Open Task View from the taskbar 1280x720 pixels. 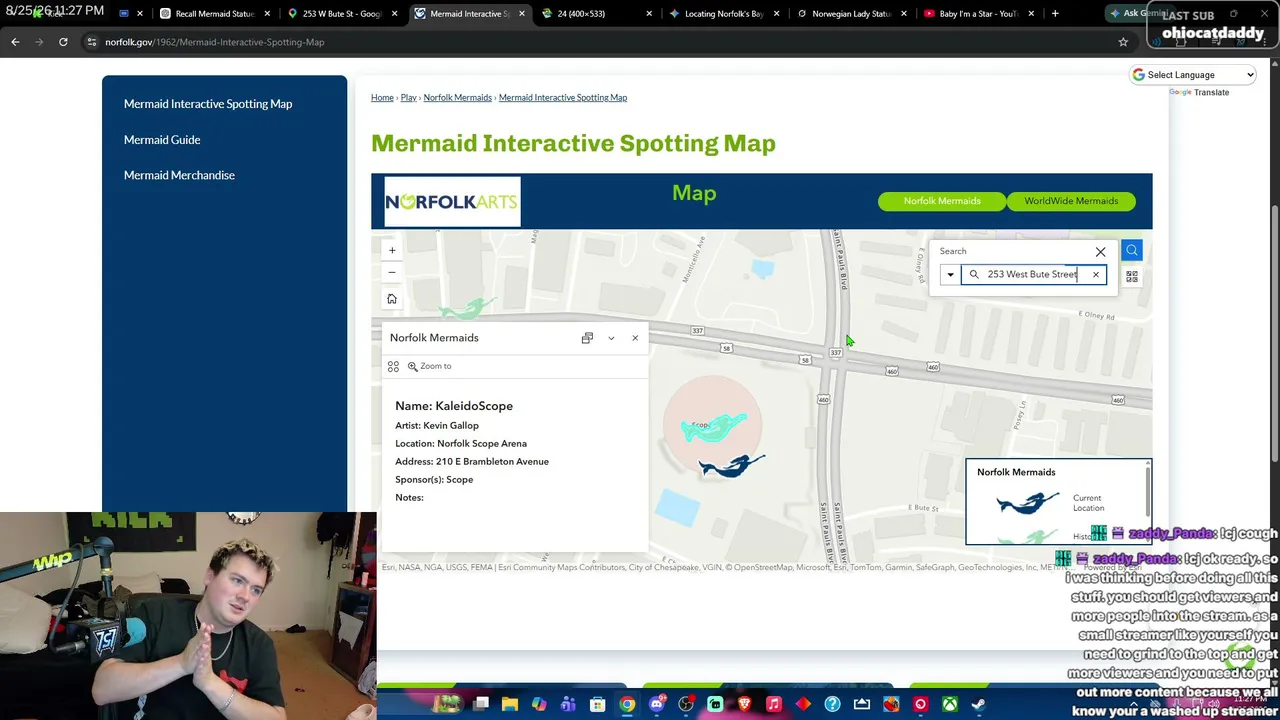(481, 704)
